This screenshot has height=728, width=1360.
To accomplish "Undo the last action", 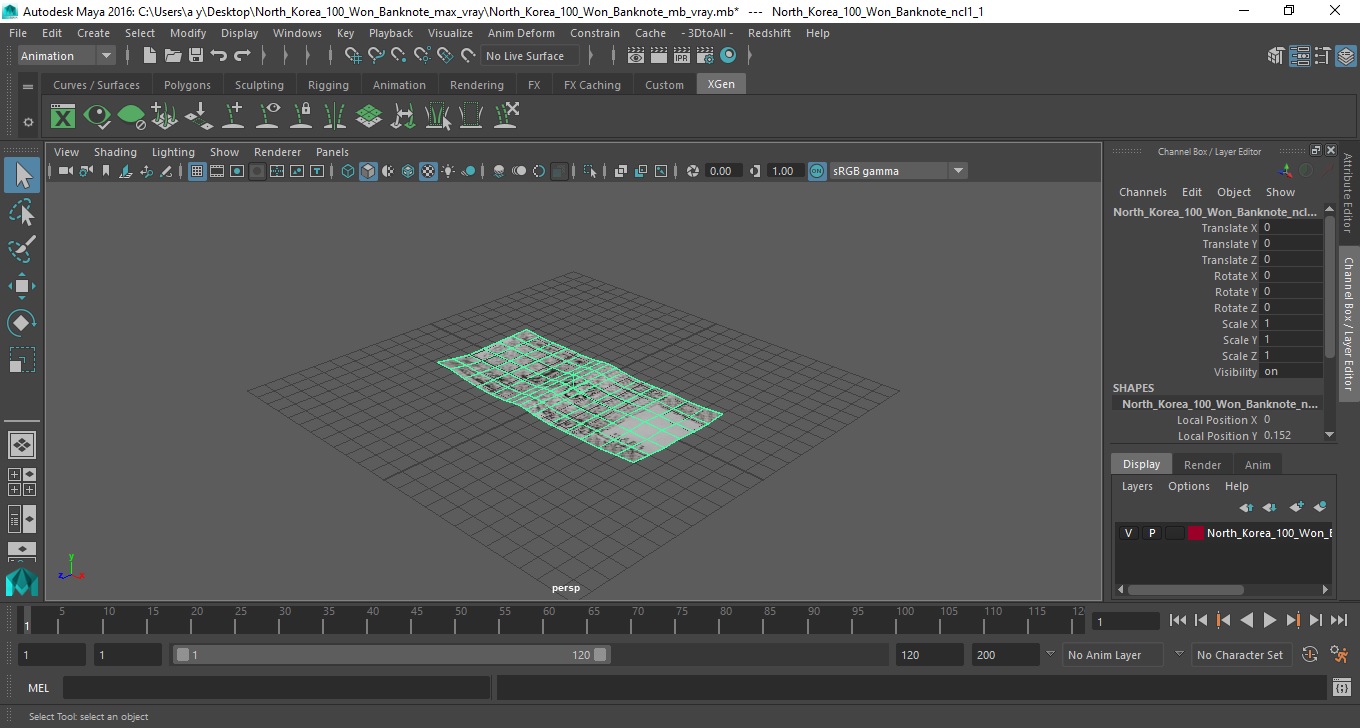I will [219, 56].
